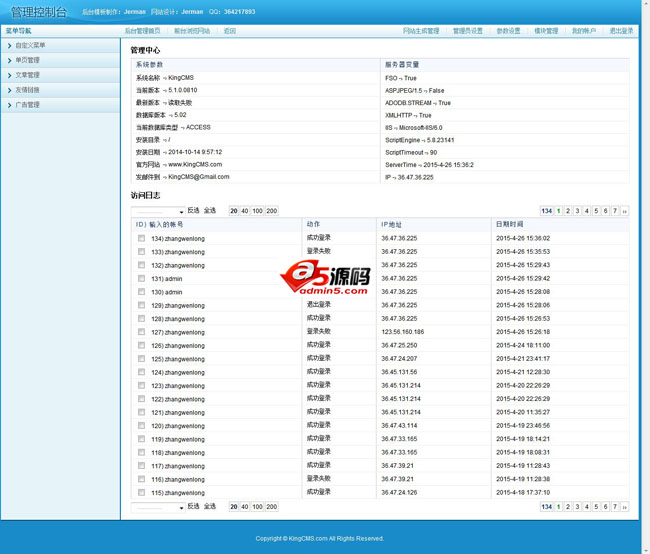
Task: Click the KingCMS@Gmail.com email text
Action: pos(199,177)
